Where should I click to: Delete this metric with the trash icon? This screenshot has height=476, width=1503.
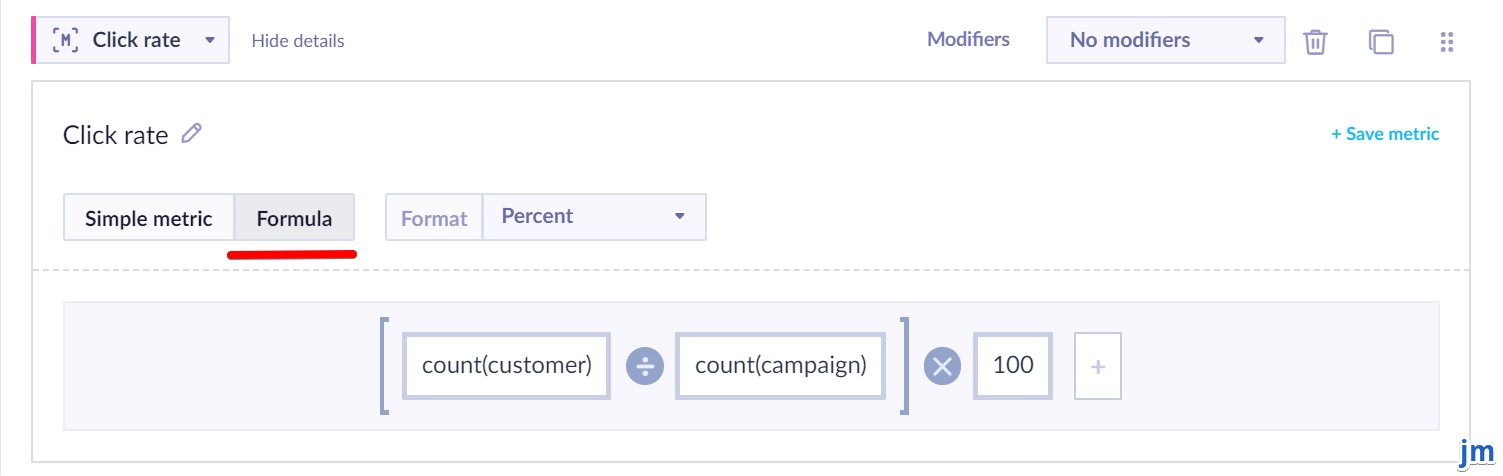(x=1315, y=42)
